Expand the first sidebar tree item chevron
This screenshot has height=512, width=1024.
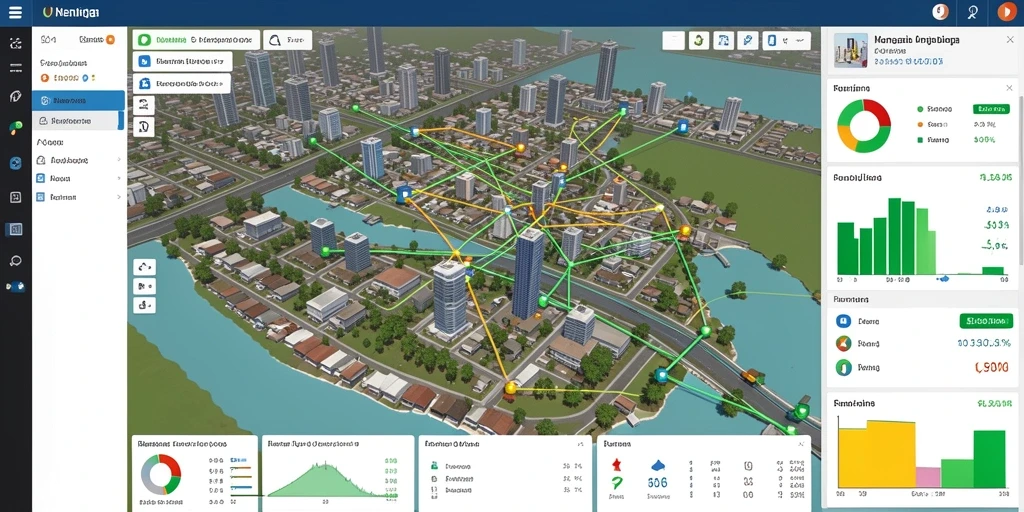point(119,159)
